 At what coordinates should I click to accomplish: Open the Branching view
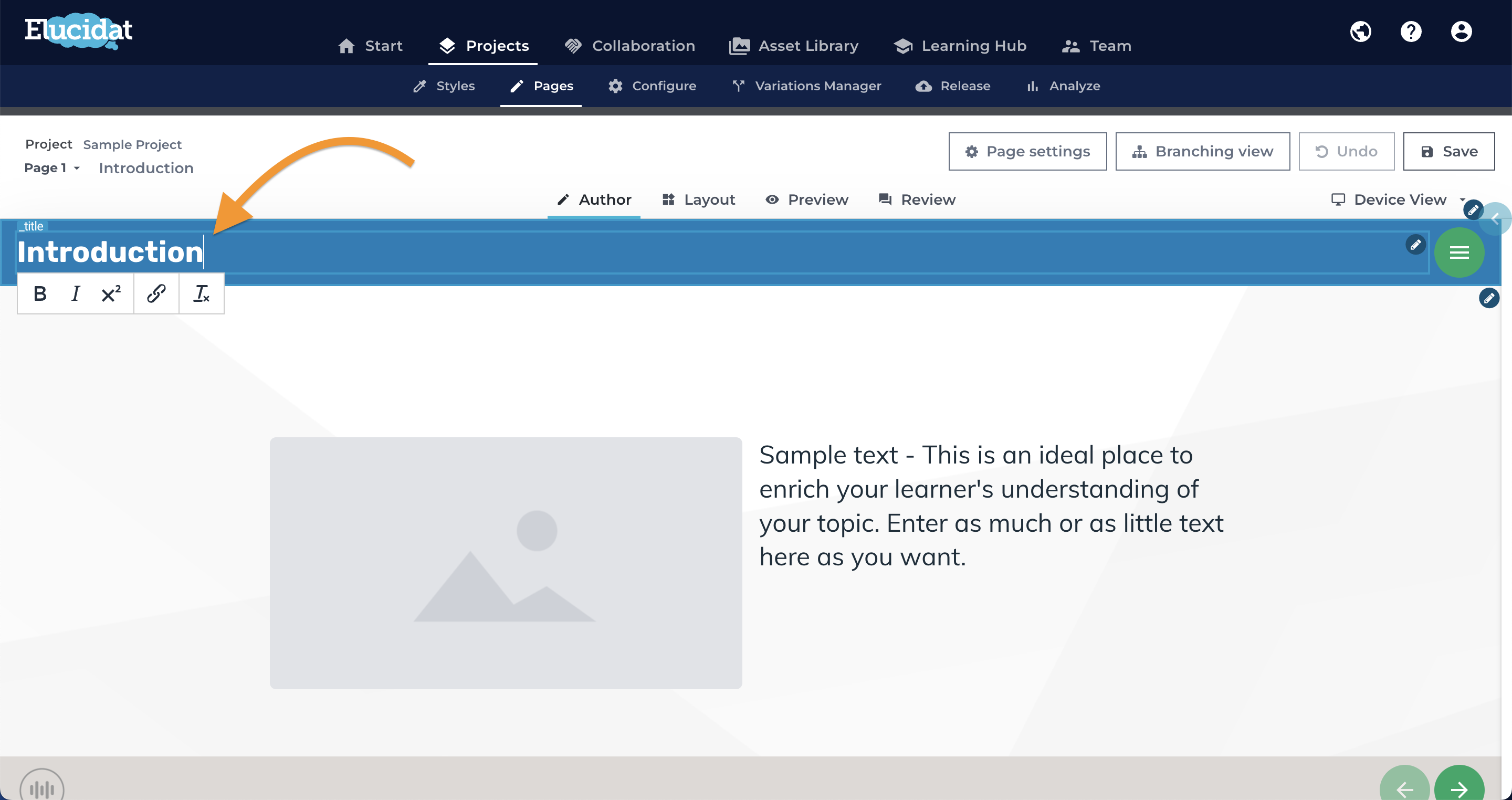point(1202,151)
